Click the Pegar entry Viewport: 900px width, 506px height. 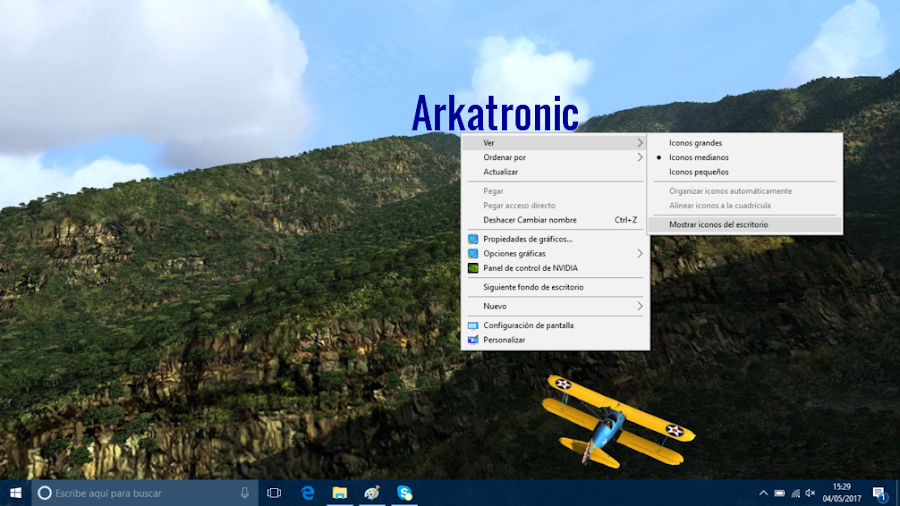(555, 191)
